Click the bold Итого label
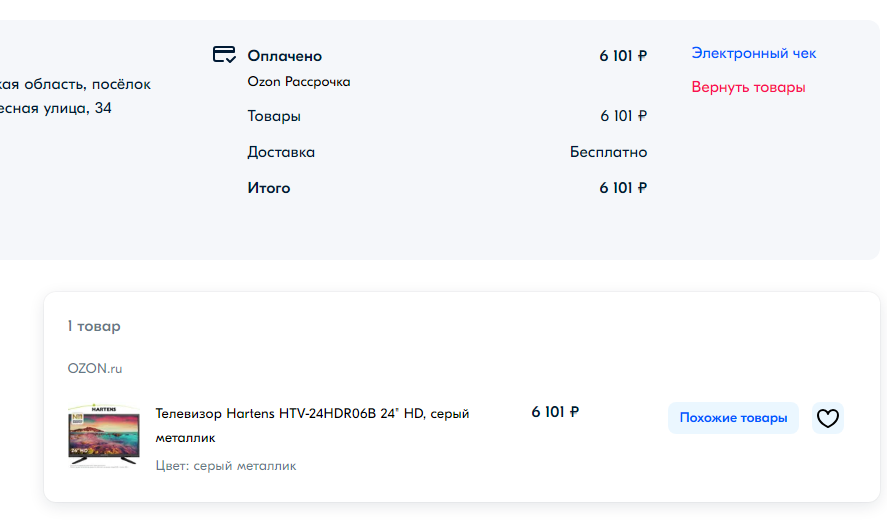 [269, 188]
